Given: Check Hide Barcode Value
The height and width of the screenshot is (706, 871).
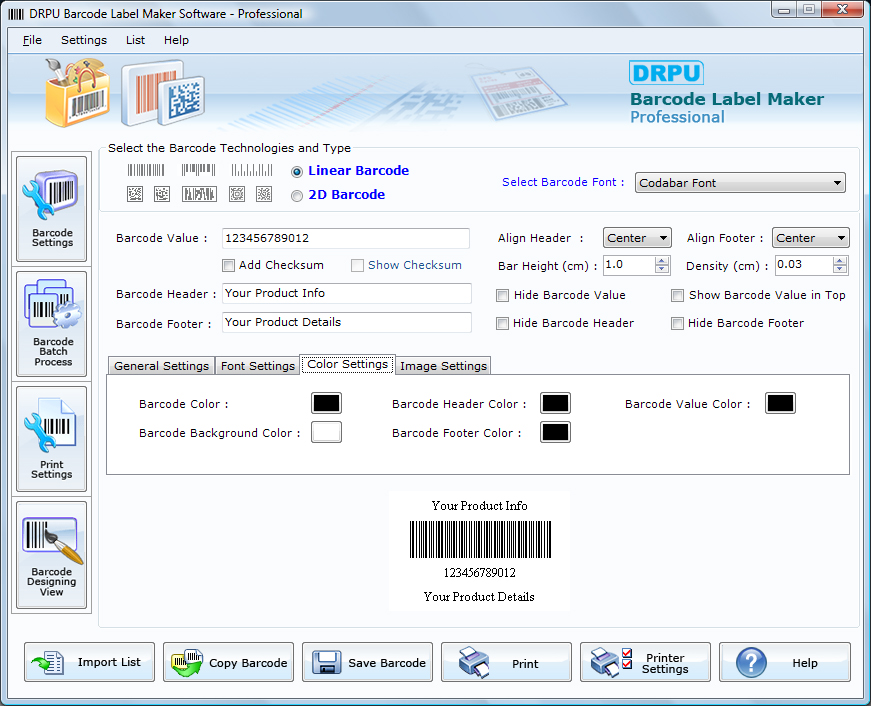Looking at the screenshot, I should [x=502, y=295].
